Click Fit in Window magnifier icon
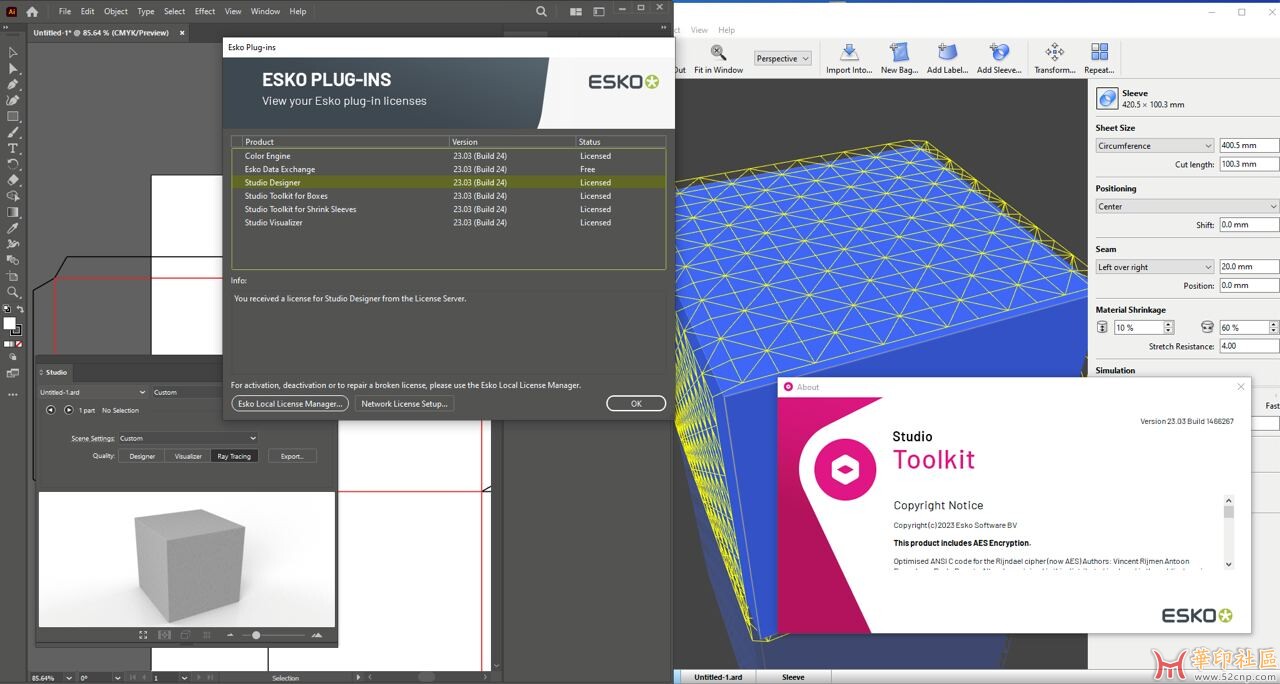The width and height of the screenshot is (1280, 684). coord(718,52)
